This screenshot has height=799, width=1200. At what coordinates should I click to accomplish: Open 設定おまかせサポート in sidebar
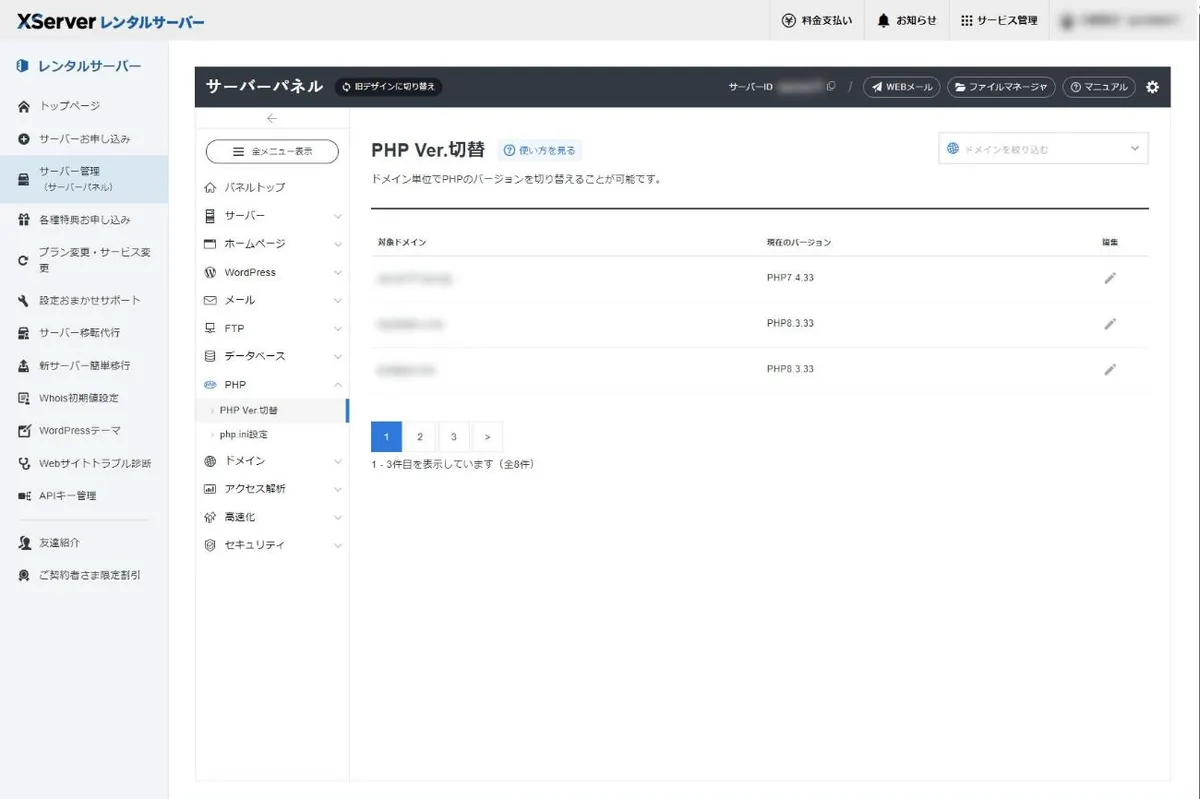pyautogui.click(x=84, y=300)
